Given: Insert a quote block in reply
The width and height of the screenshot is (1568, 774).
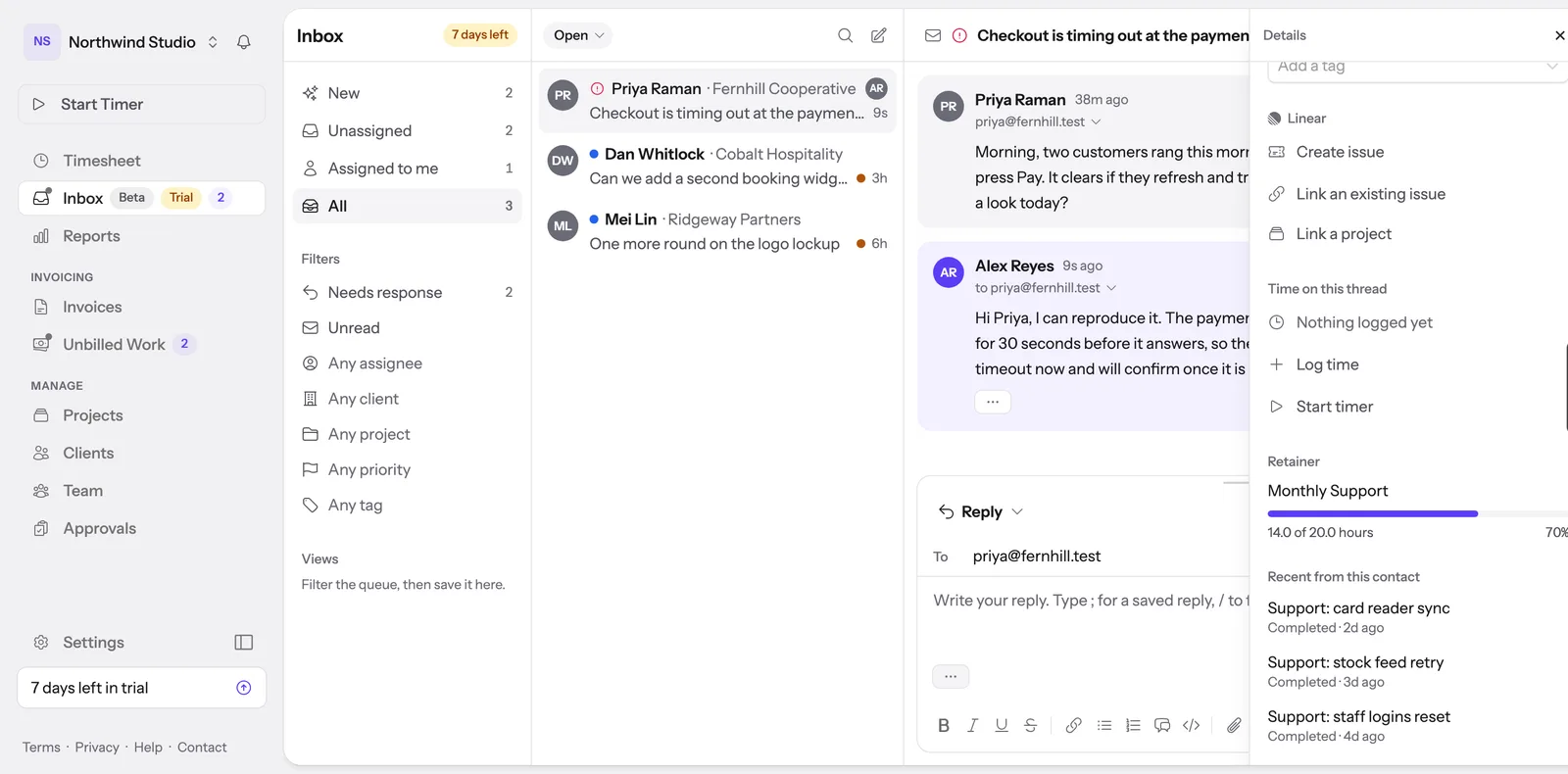Looking at the screenshot, I should click(x=1162, y=725).
